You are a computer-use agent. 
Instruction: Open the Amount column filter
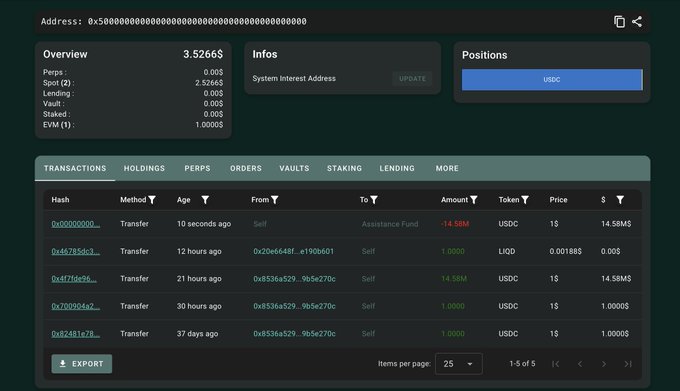[474, 200]
